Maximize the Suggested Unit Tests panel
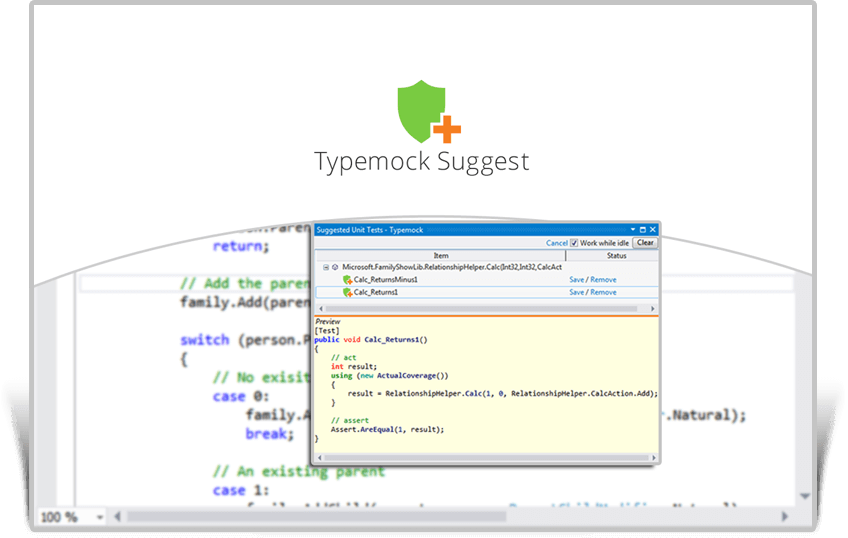Screen dimensions: 848x538 point(642,229)
